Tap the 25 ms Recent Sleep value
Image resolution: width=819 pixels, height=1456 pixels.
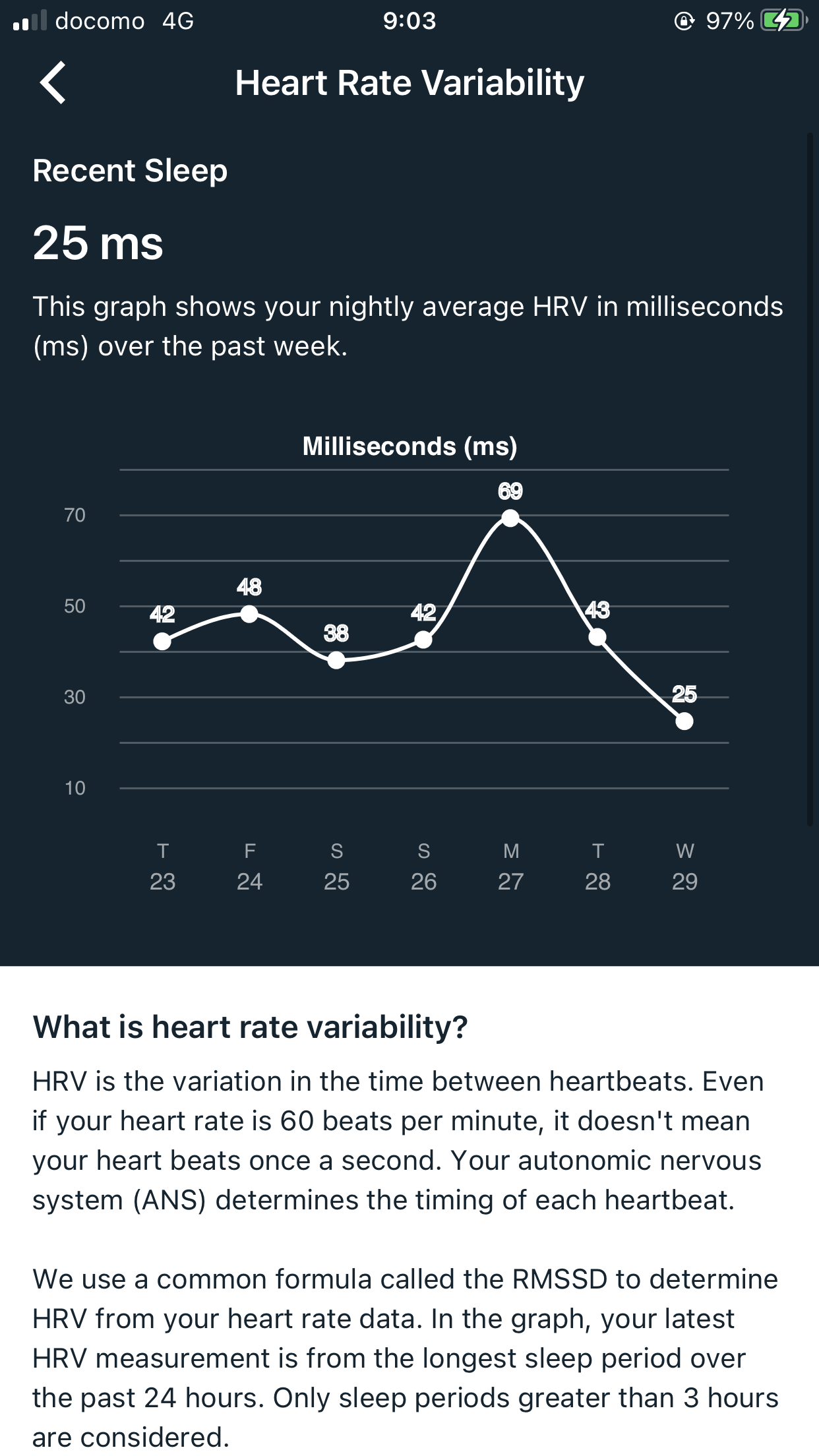pos(98,243)
